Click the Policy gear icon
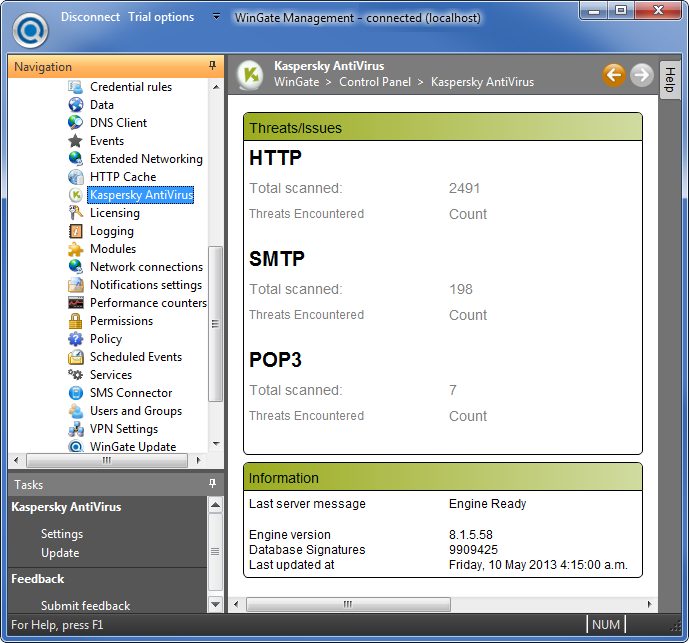689x643 pixels. [76, 339]
